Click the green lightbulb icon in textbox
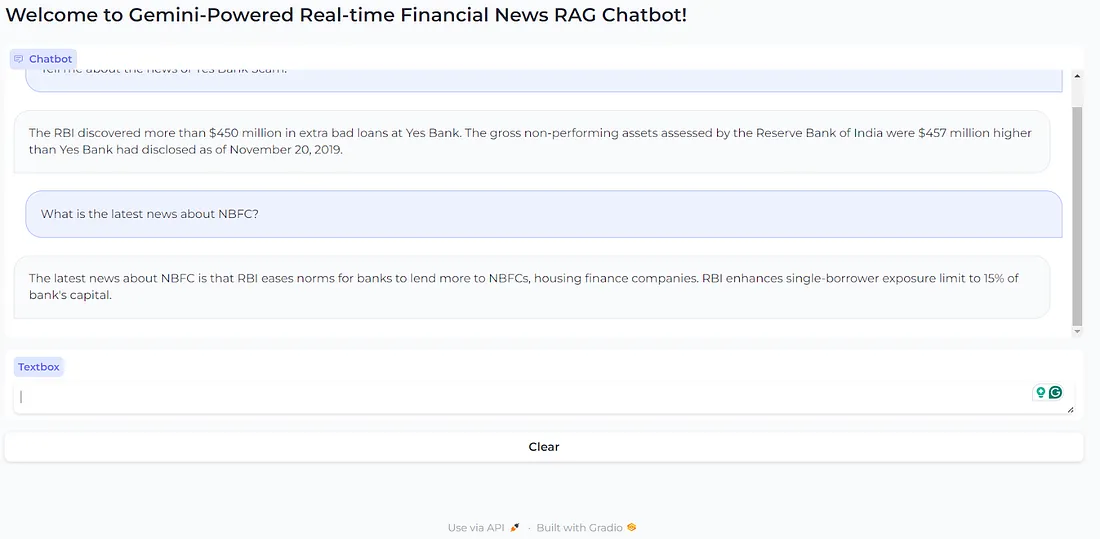1100x539 pixels. [x=1041, y=392]
